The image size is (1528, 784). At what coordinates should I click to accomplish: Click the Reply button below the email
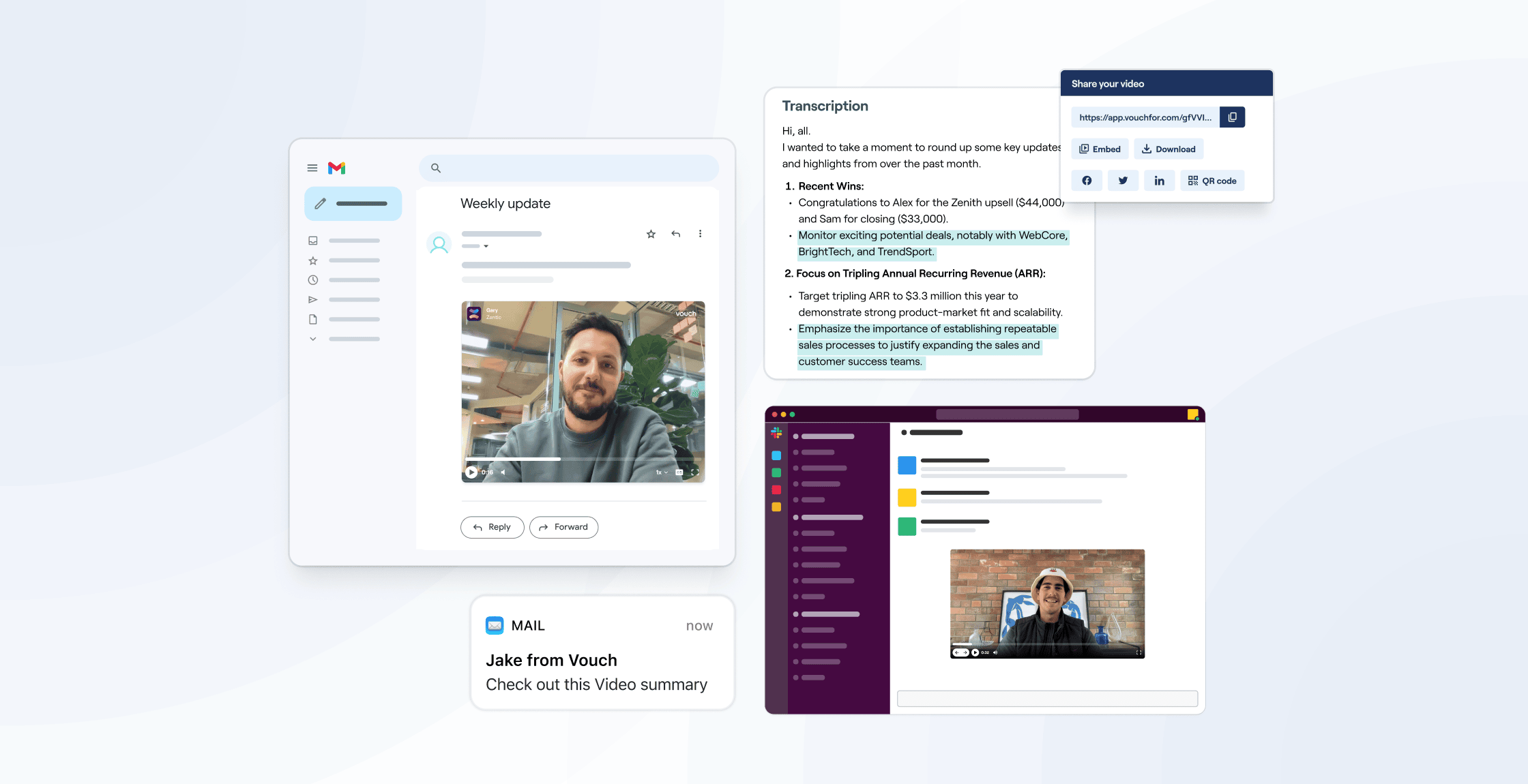pyautogui.click(x=493, y=527)
